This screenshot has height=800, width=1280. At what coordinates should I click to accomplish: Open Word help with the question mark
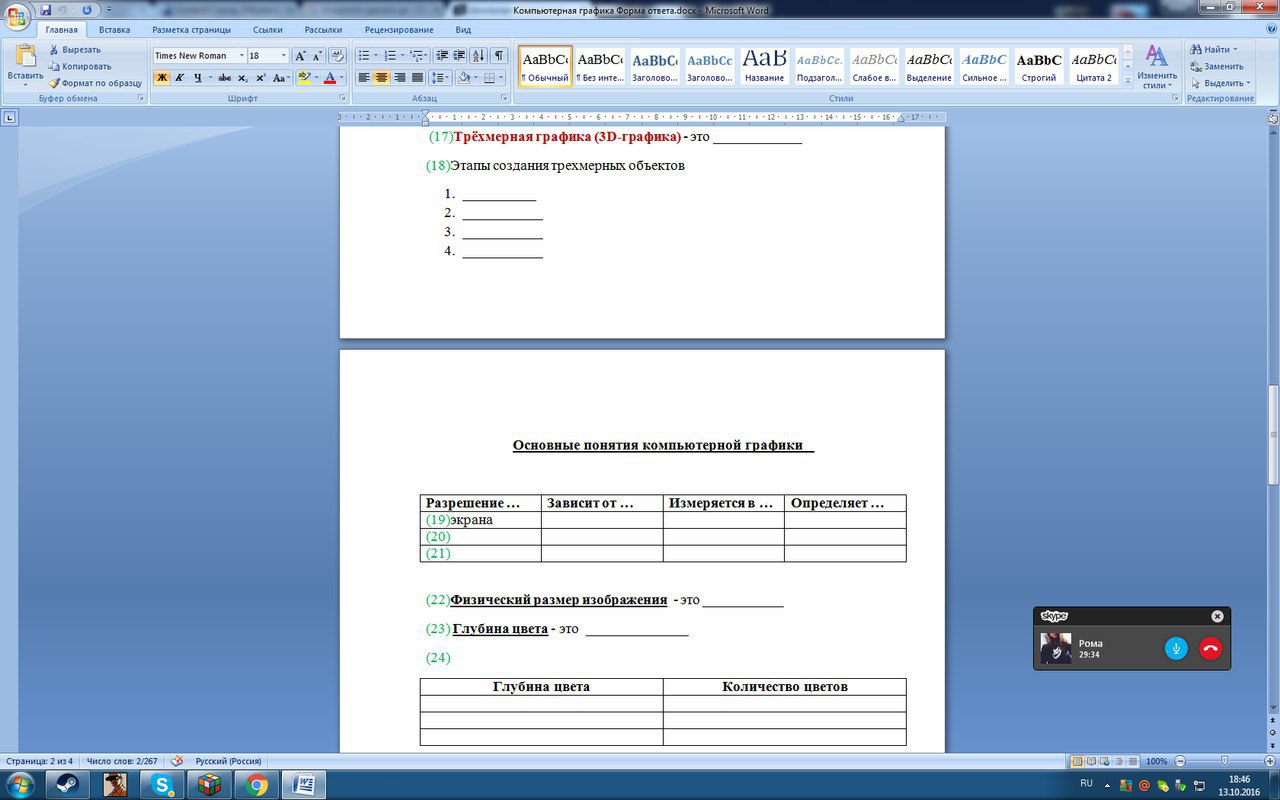click(x=1270, y=31)
